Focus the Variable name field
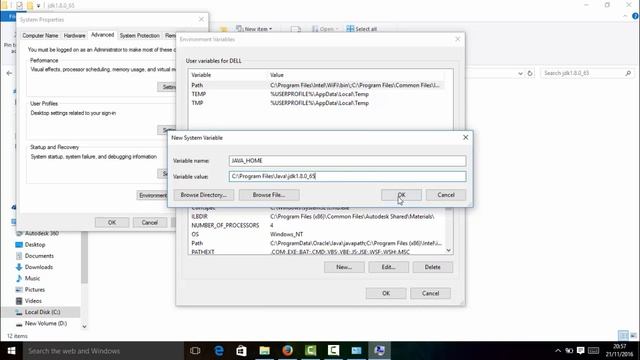The width and height of the screenshot is (640, 360). point(347,161)
